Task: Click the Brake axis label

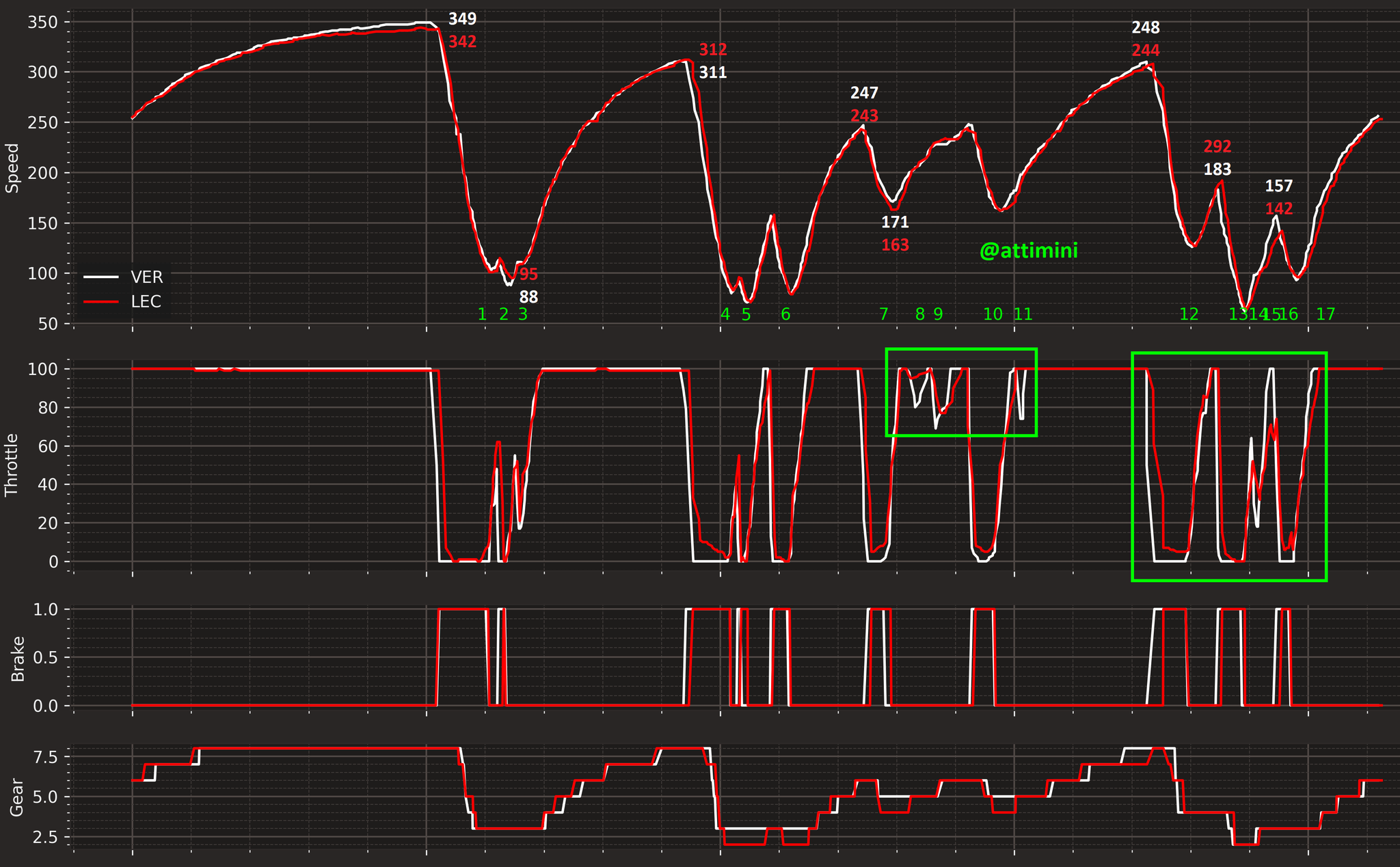Action: pyautogui.click(x=18, y=659)
